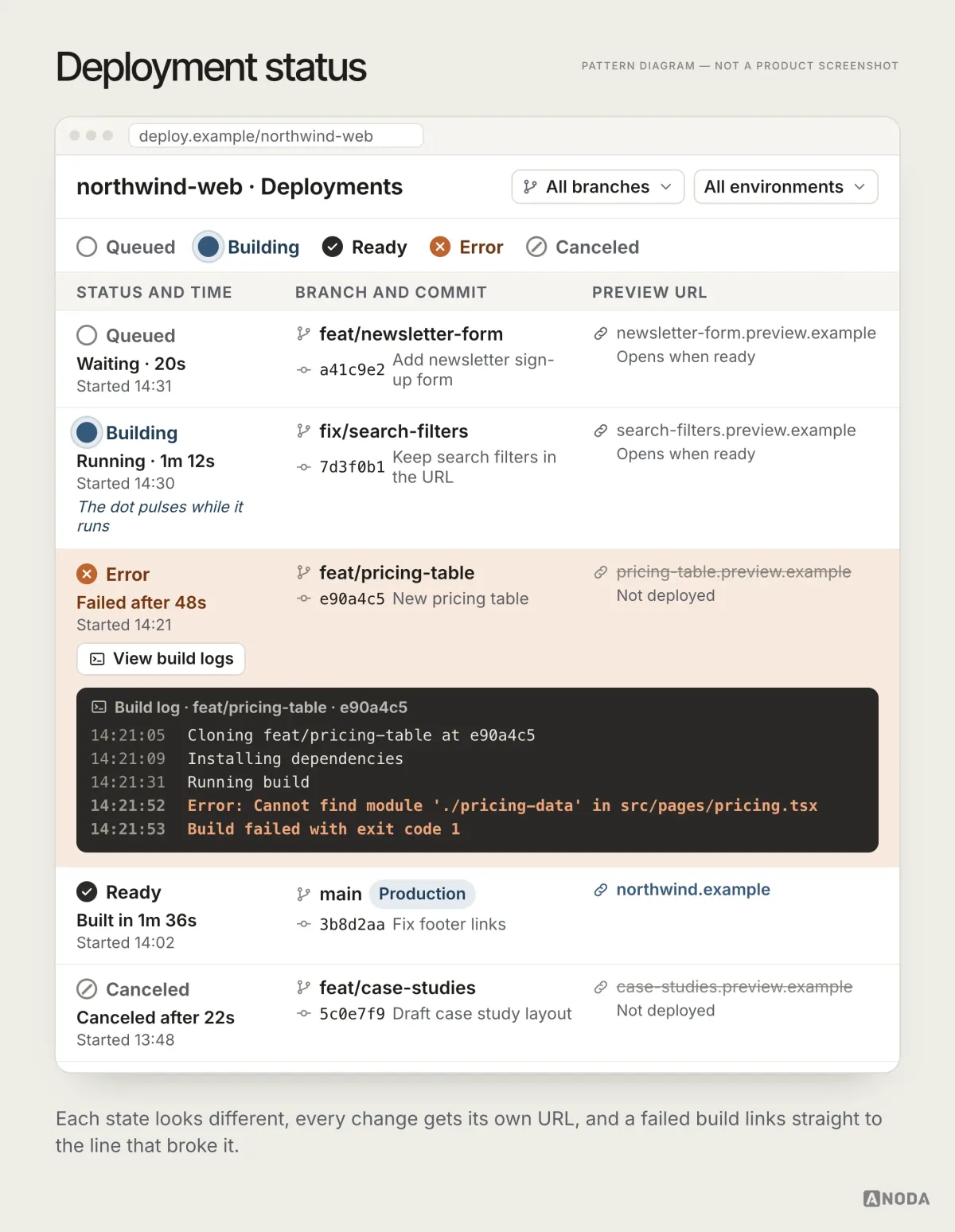Select branch name feat/case-studies
Viewport: 955px width, 1232px height.
[x=397, y=988]
